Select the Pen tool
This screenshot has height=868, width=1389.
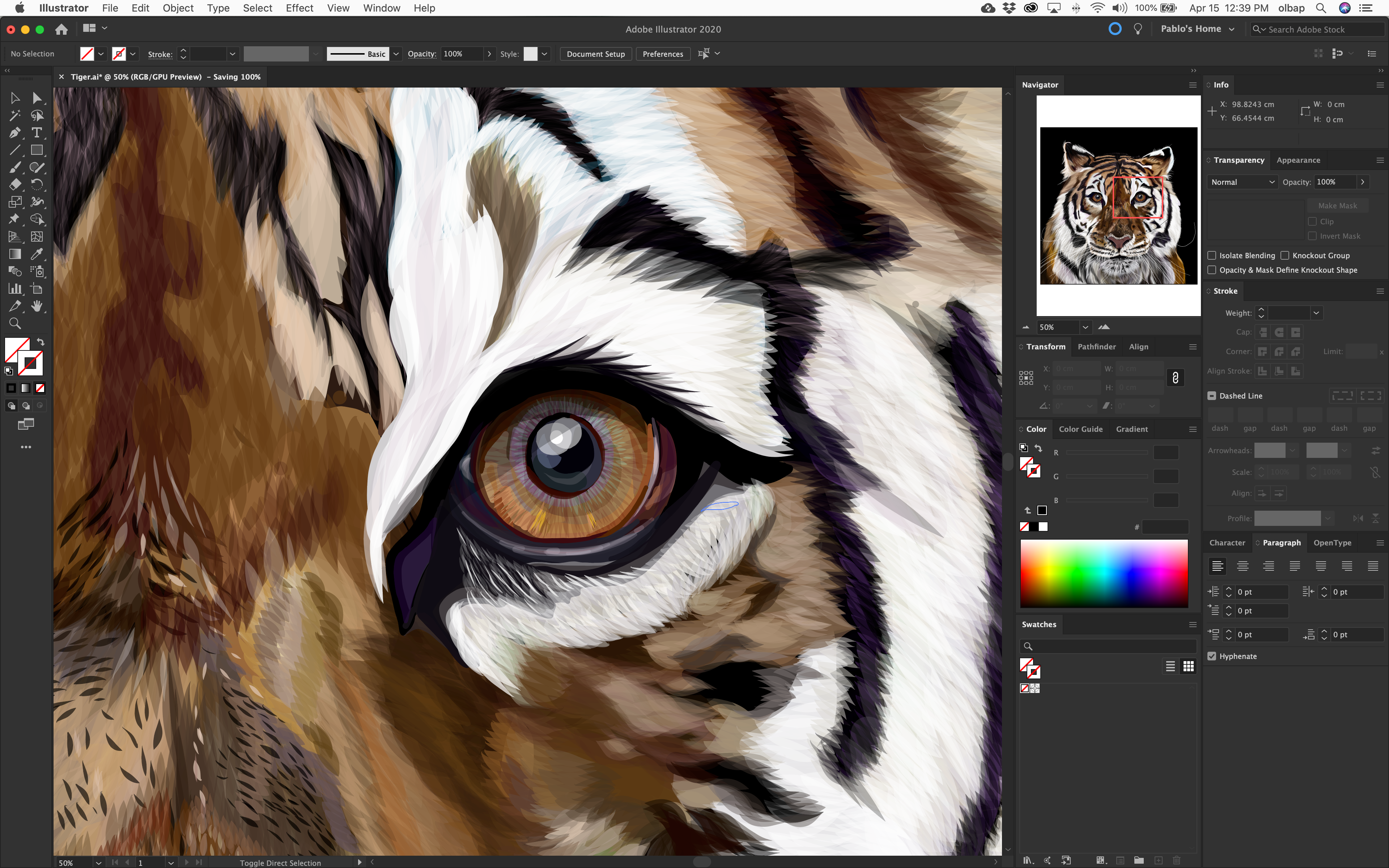tap(15, 133)
